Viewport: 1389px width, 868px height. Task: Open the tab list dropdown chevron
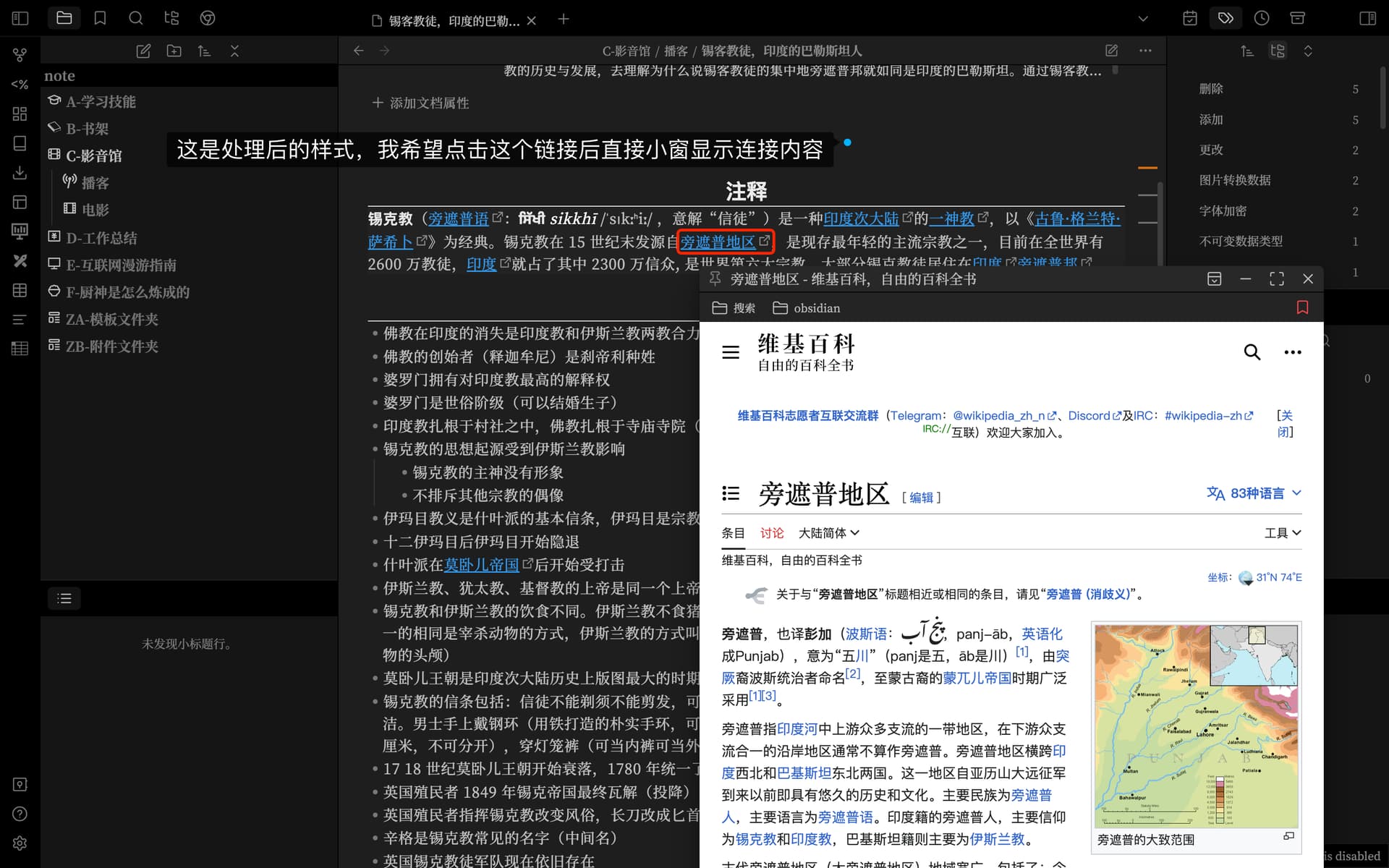(1143, 19)
